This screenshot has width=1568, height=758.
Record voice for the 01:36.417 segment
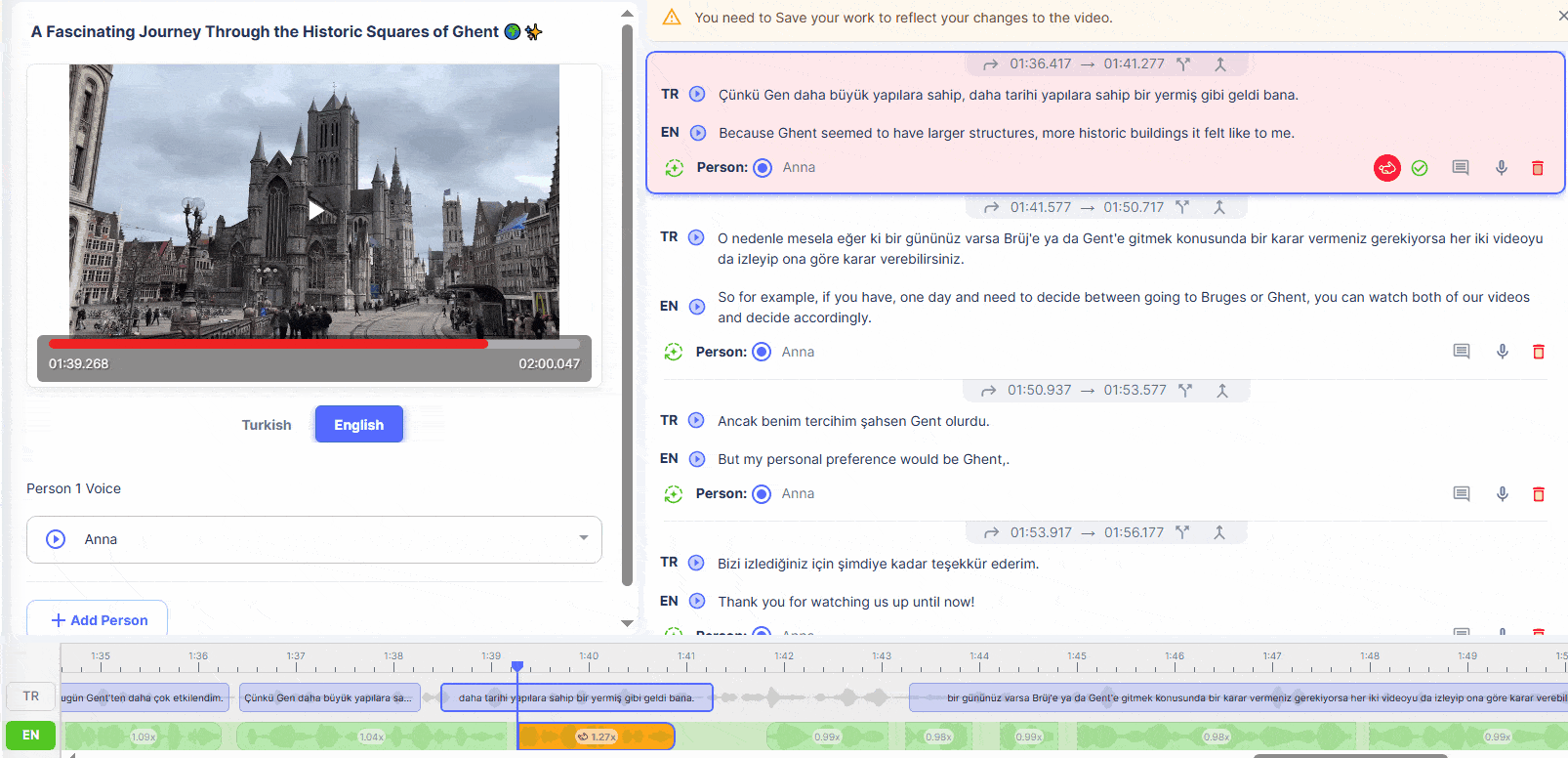point(1502,168)
